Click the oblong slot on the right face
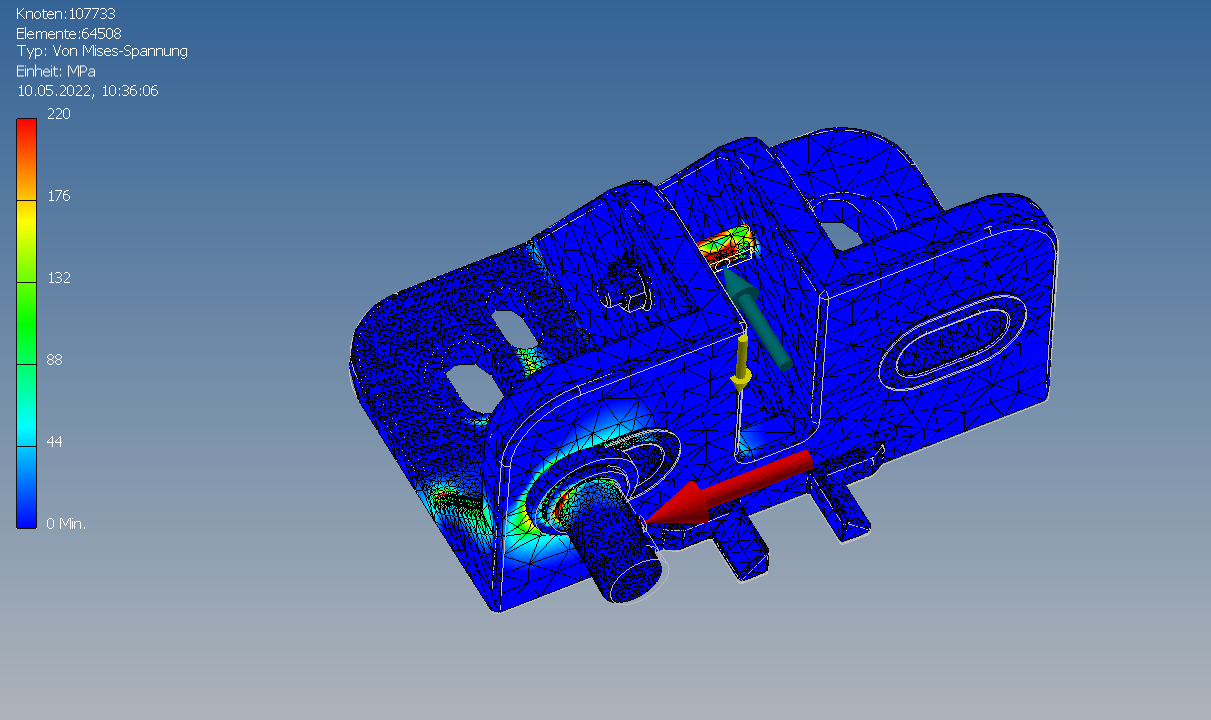The width and height of the screenshot is (1211, 720). coord(955,346)
